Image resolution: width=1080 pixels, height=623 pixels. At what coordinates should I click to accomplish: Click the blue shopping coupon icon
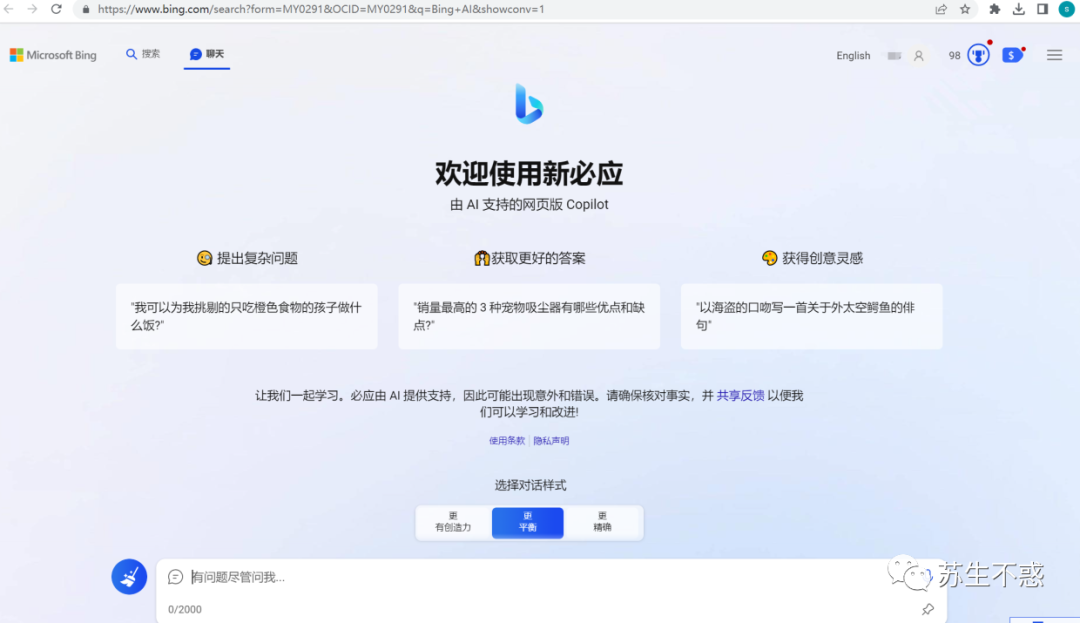click(1012, 55)
